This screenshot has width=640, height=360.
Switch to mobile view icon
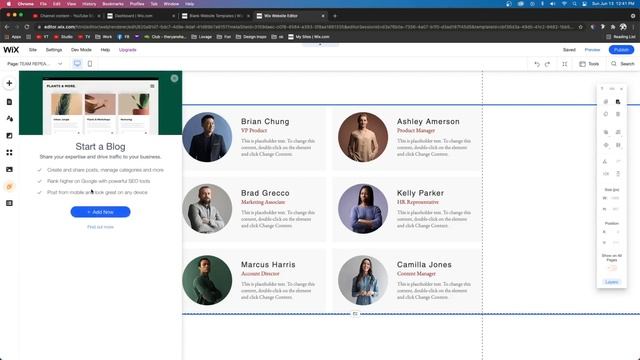90,64
